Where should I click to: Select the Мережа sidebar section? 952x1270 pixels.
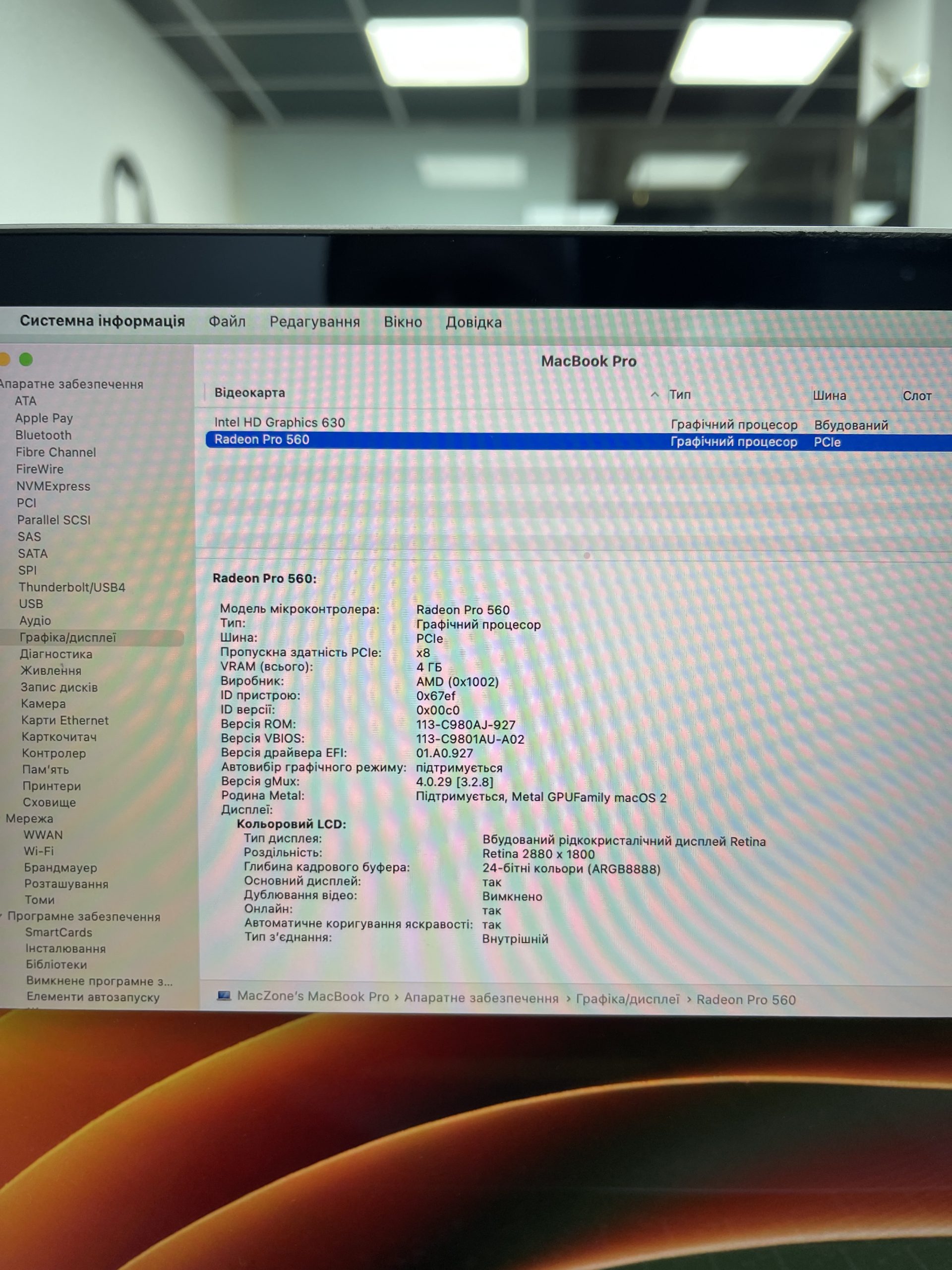(x=29, y=819)
